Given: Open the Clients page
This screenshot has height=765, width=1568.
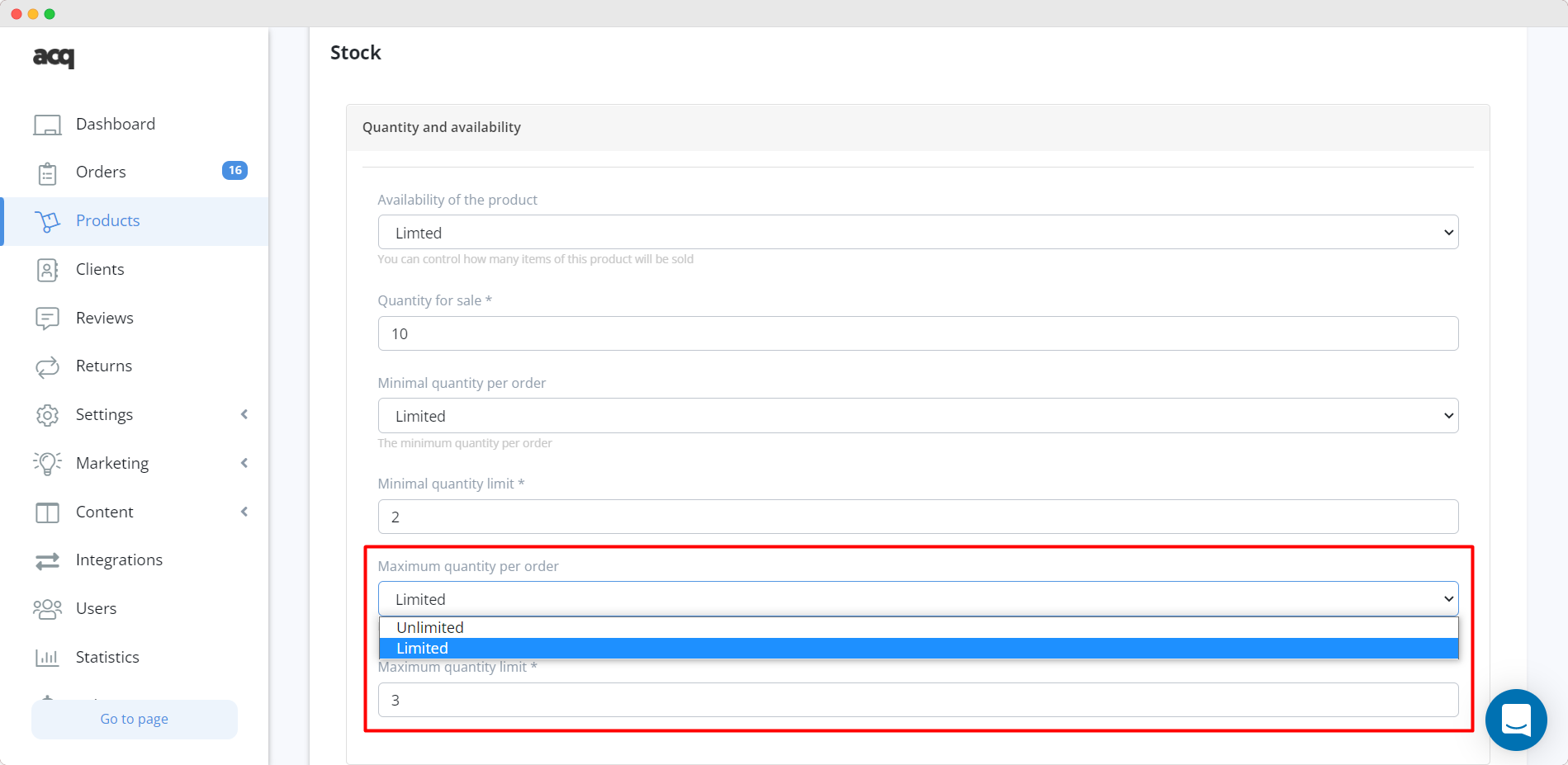Looking at the screenshot, I should point(100,269).
